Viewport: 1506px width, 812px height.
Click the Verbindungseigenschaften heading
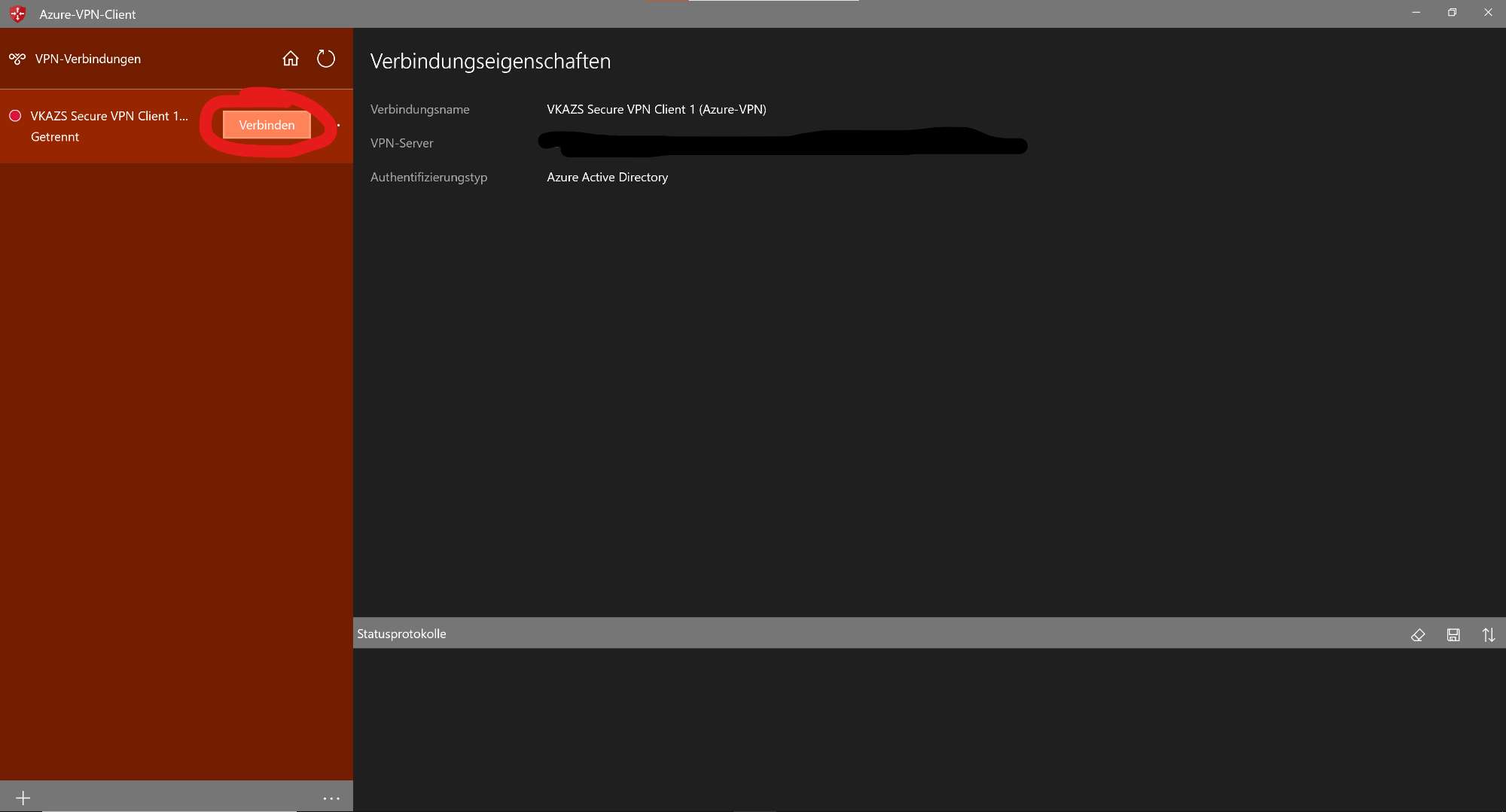coord(490,61)
